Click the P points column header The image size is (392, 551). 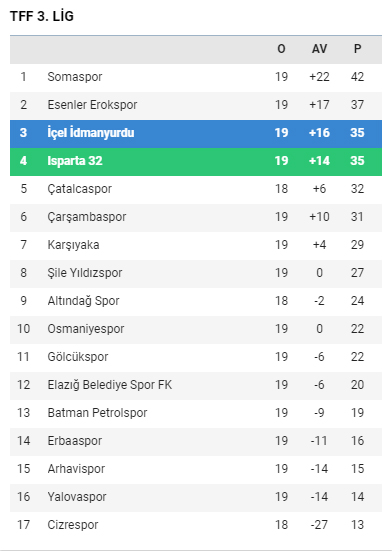pos(357,49)
